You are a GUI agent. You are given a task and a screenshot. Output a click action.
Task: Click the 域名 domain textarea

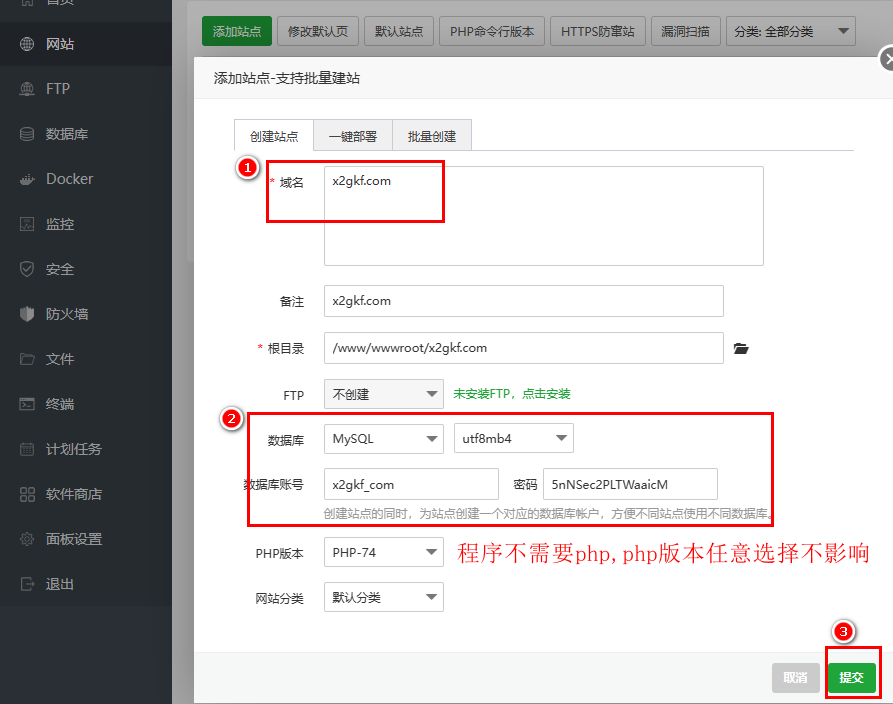(543, 216)
